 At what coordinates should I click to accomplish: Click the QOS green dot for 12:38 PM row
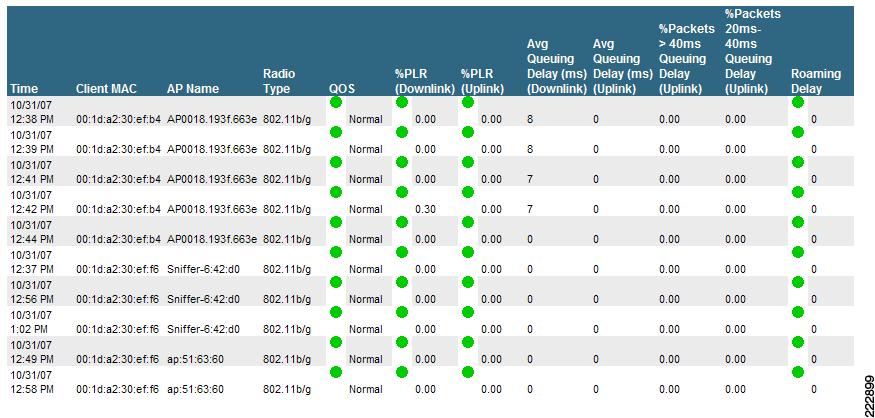335,102
